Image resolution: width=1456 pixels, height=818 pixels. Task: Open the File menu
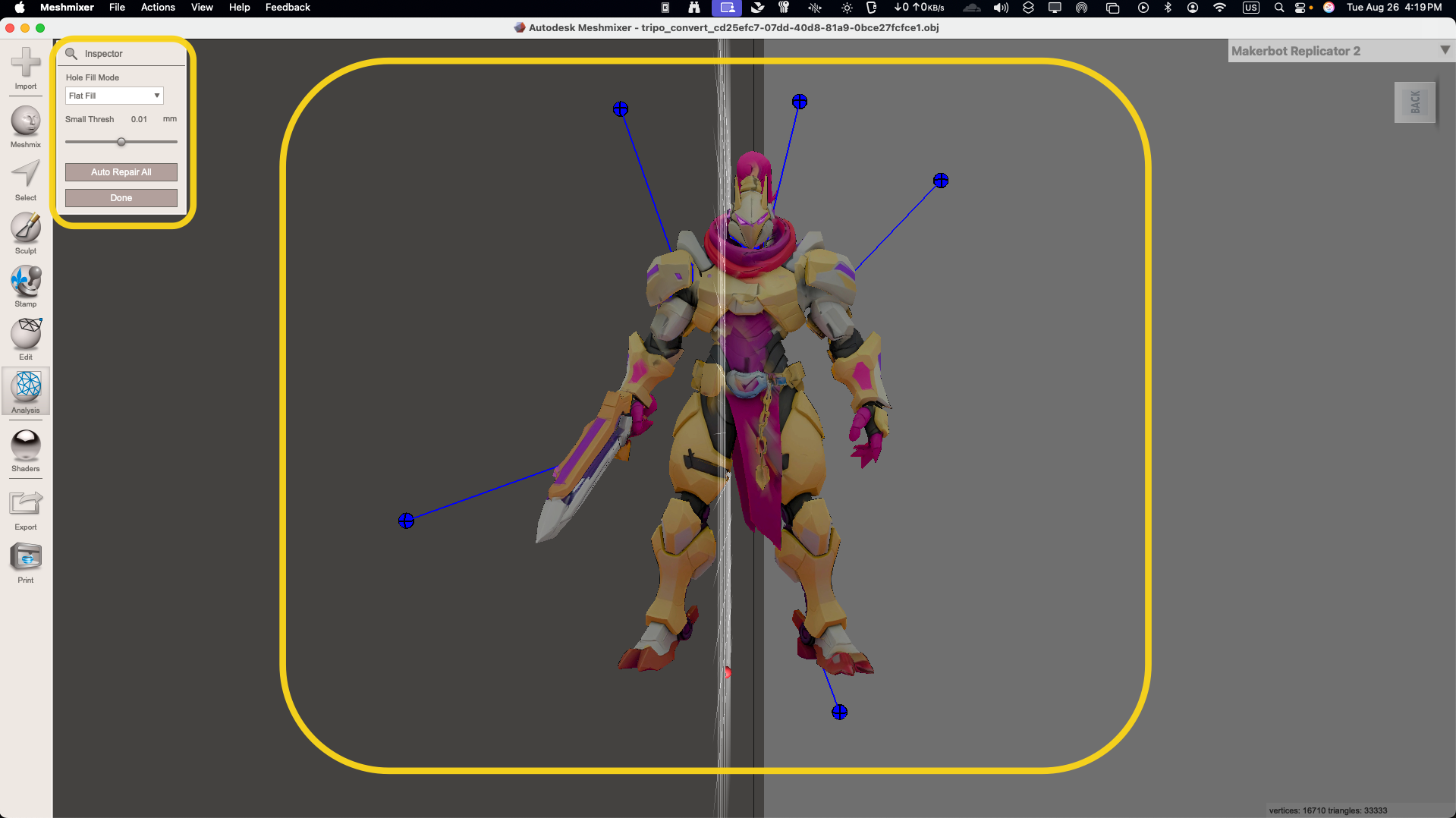pos(117,8)
